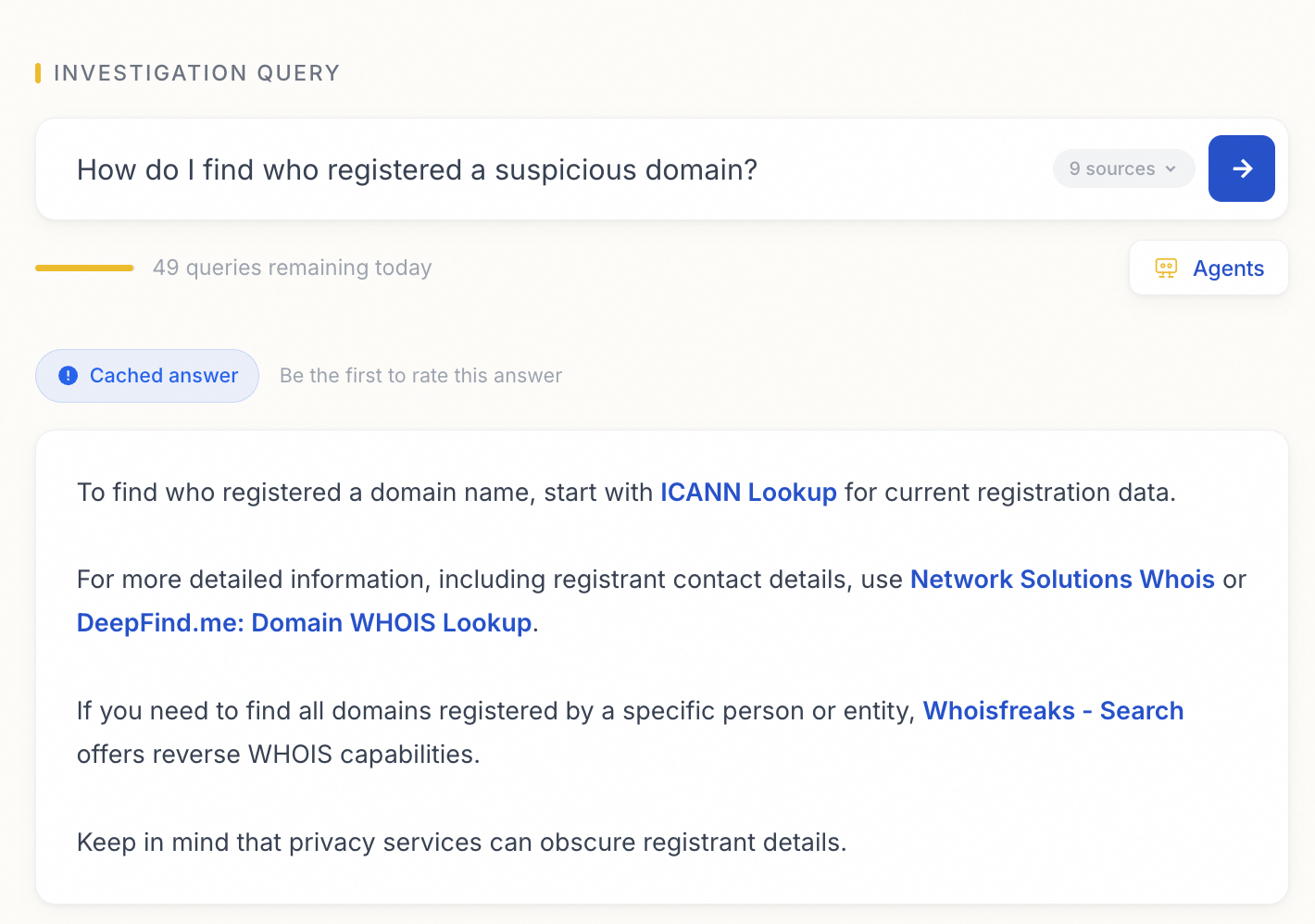Submit the query with the arrow button
The image size is (1315, 924).
click(1241, 169)
